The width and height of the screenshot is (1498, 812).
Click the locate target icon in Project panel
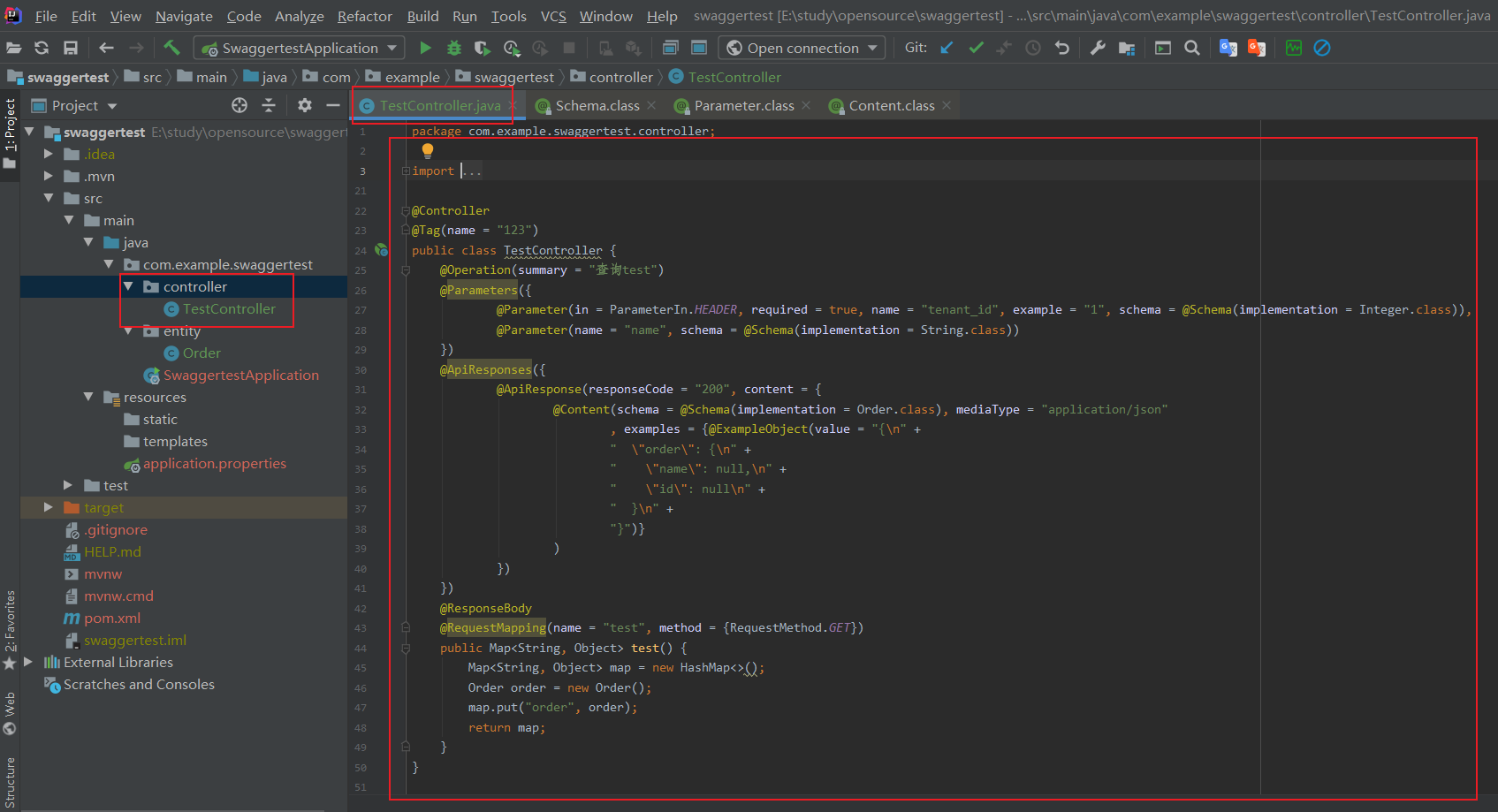[x=240, y=106]
